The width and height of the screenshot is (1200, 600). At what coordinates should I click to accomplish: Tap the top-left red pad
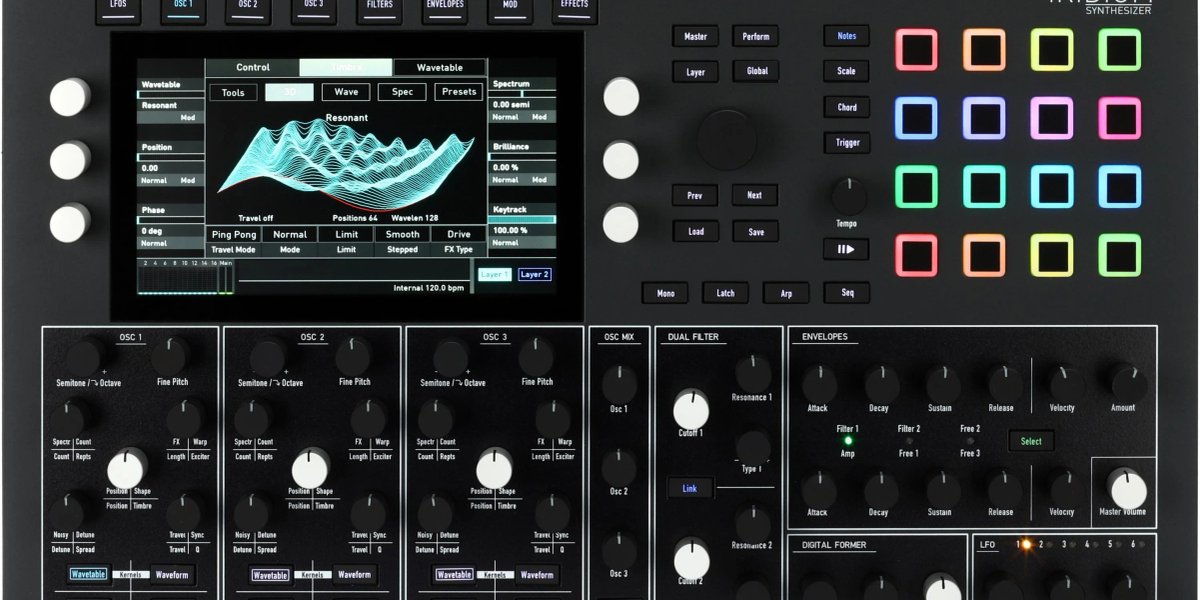tap(916, 50)
